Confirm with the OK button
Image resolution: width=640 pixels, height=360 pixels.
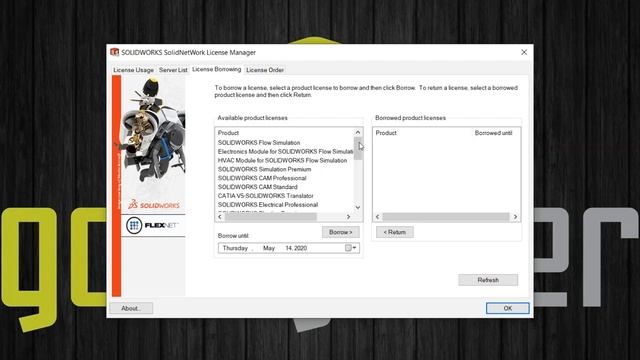click(x=508, y=308)
